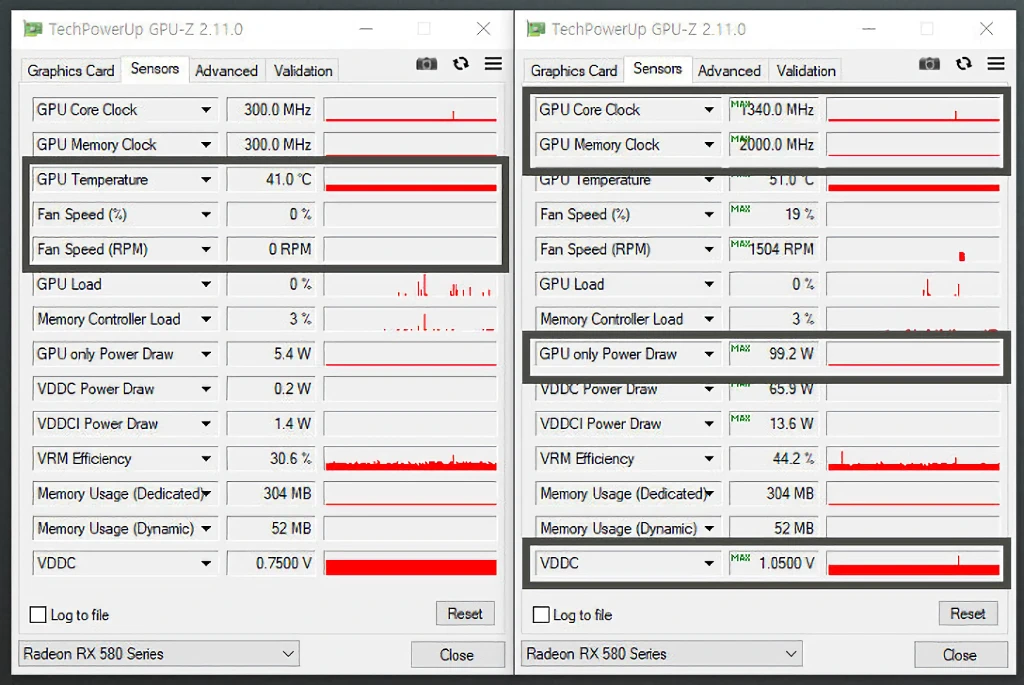Open the Graphics Card tab in right window
Screen dimensions: 1024x685
click(573, 70)
